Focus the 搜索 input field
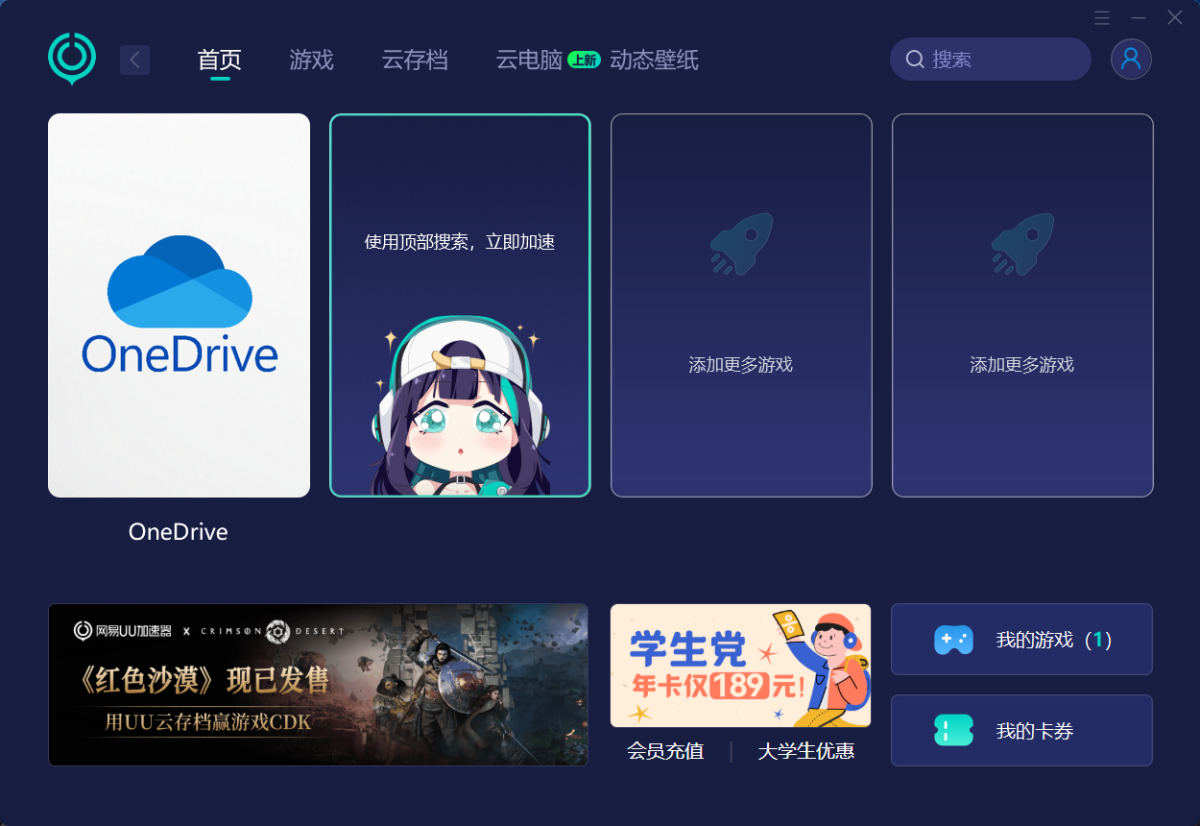 [990, 59]
